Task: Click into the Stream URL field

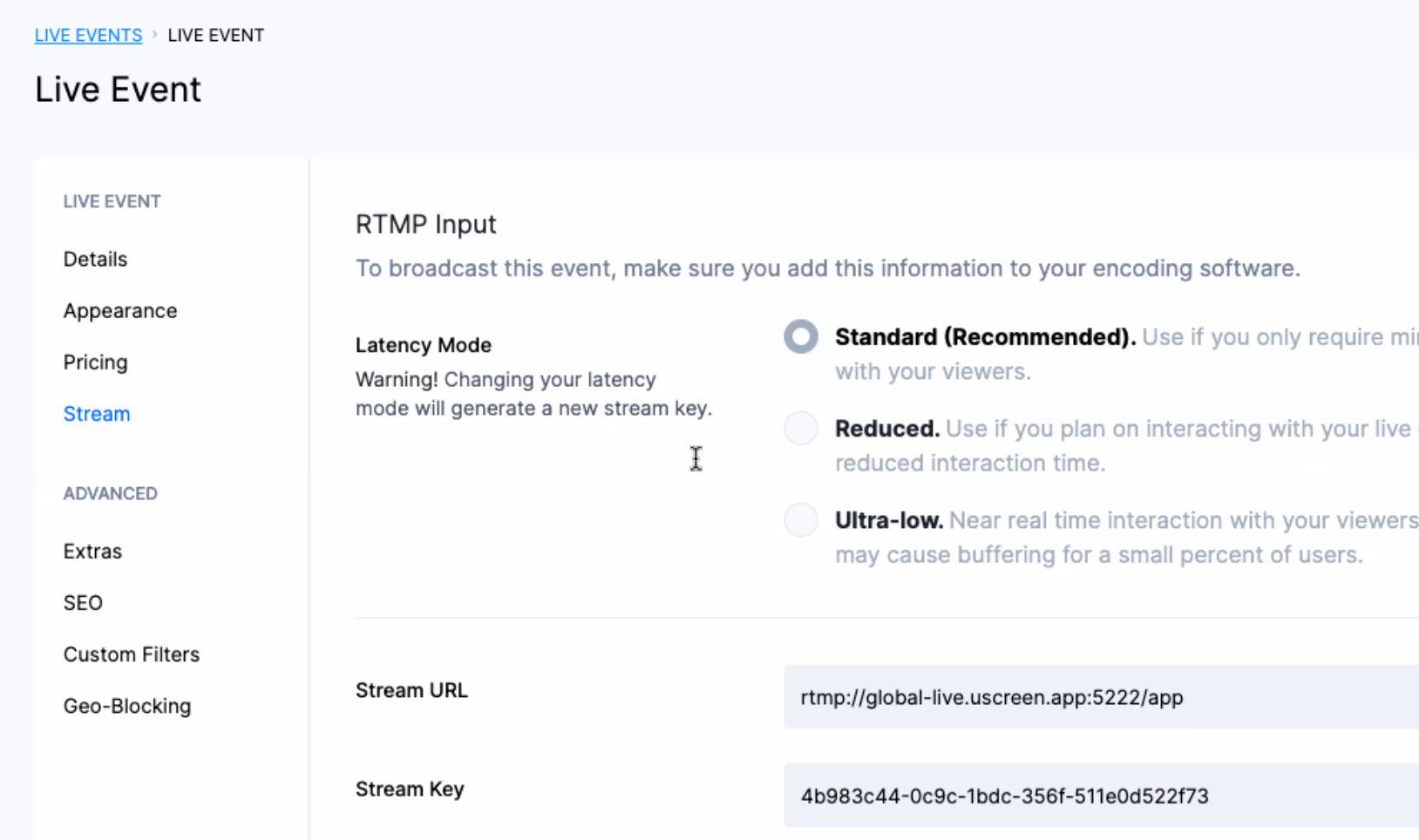Action: coord(1100,697)
